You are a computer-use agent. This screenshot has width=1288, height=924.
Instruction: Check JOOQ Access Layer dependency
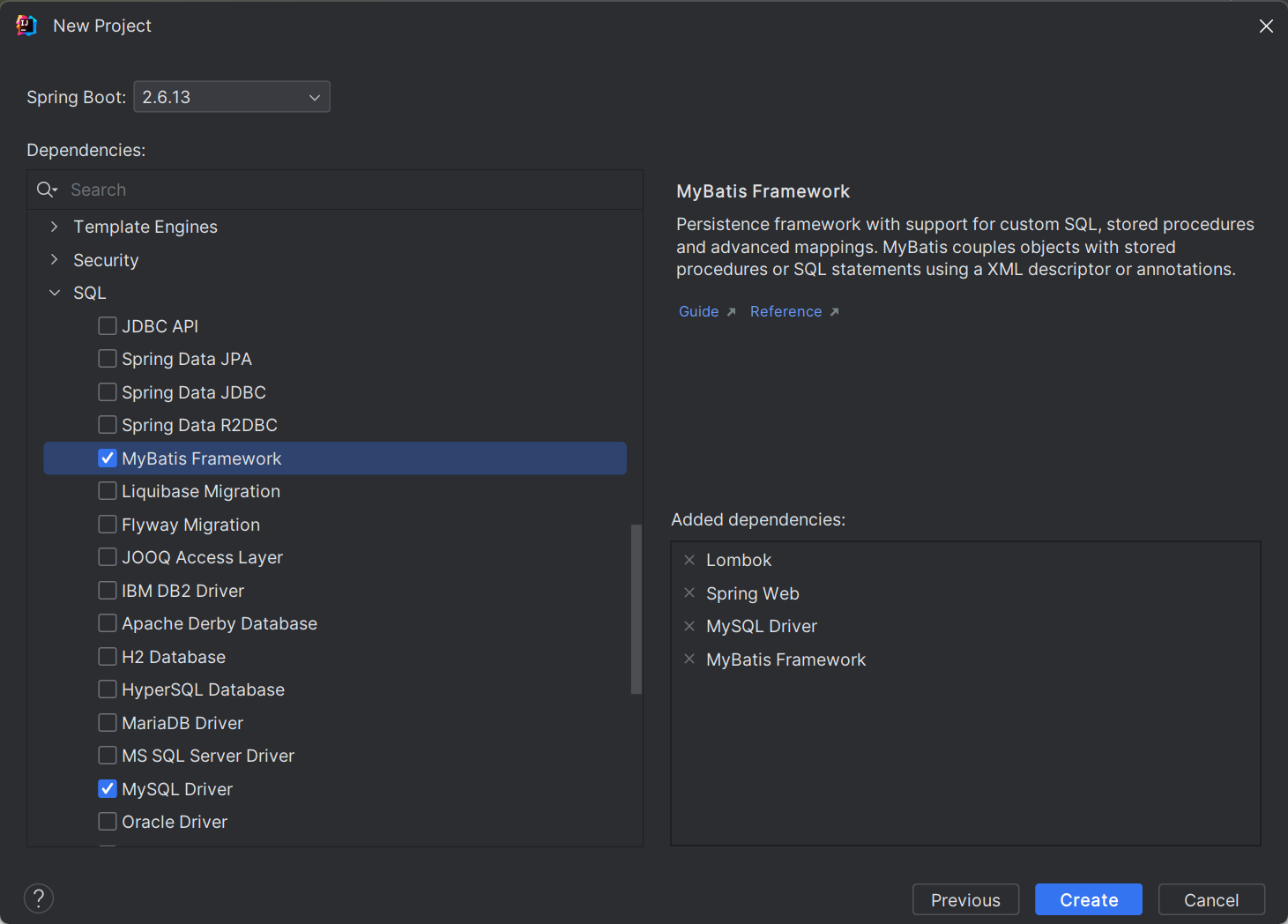point(108,557)
